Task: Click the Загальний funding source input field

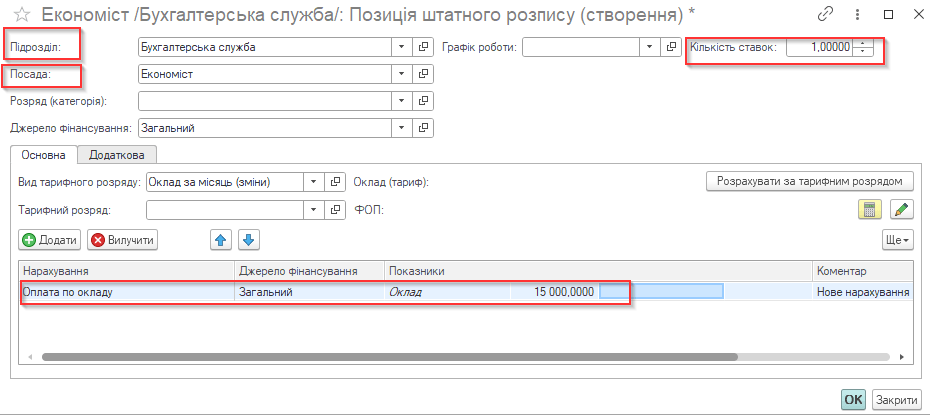Action: tap(265, 127)
